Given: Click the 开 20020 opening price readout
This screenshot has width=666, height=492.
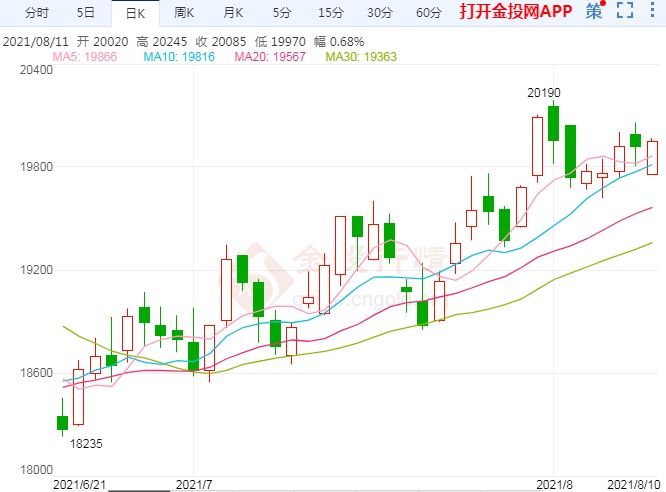Looking at the screenshot, I should click(102, 42).
